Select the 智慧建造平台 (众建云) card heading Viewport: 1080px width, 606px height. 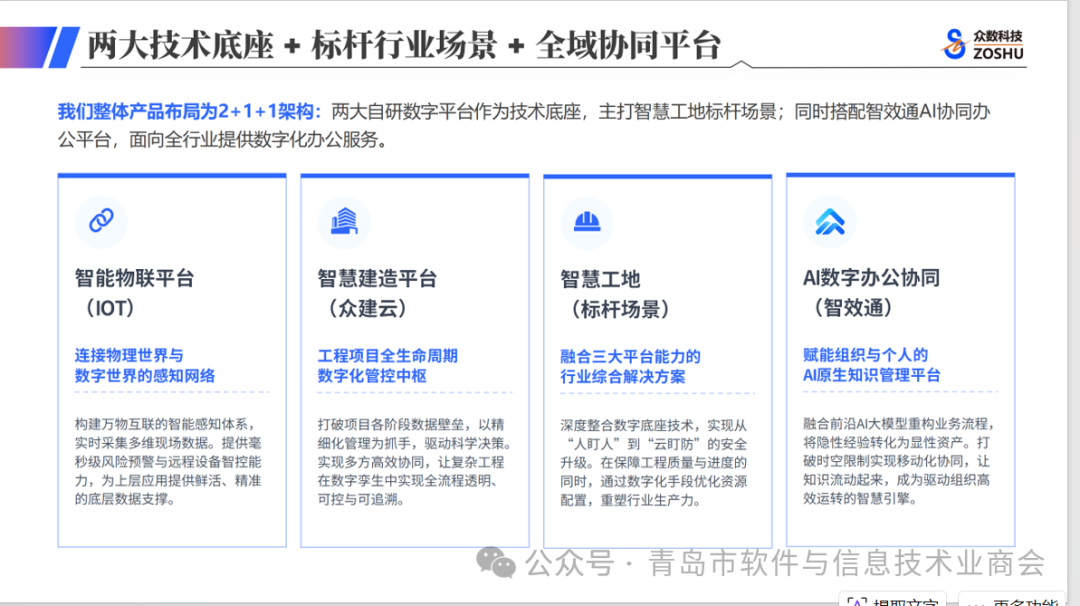point(377,293)
